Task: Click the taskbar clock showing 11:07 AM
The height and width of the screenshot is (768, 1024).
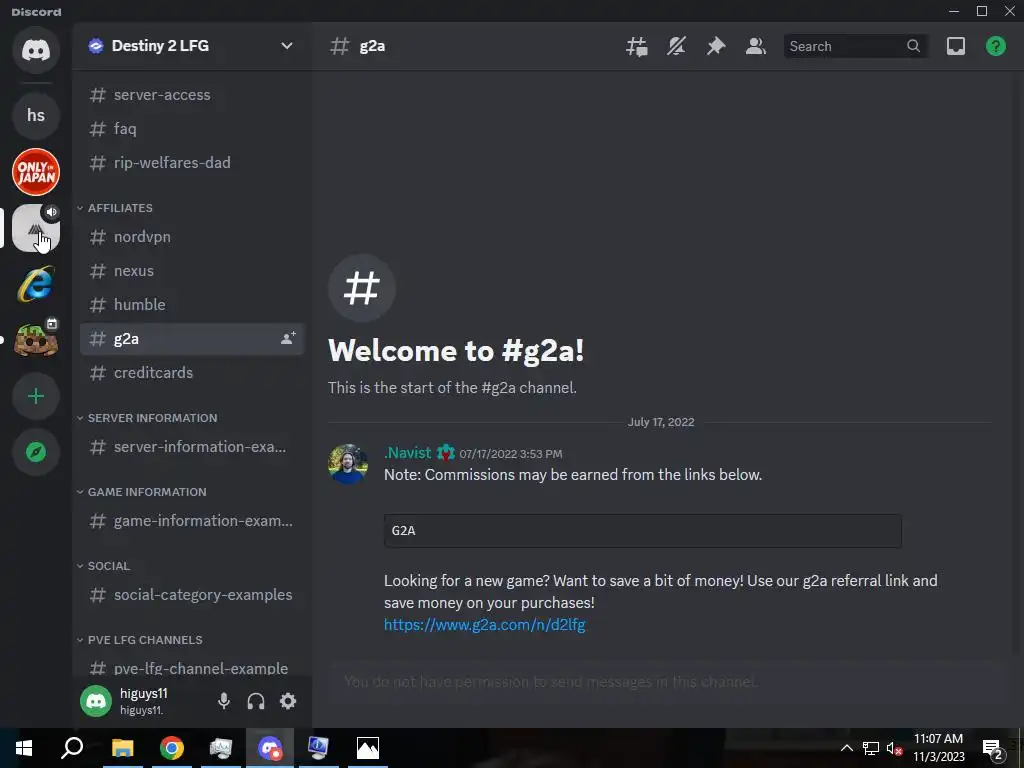Action: click(x=938, y=748)
